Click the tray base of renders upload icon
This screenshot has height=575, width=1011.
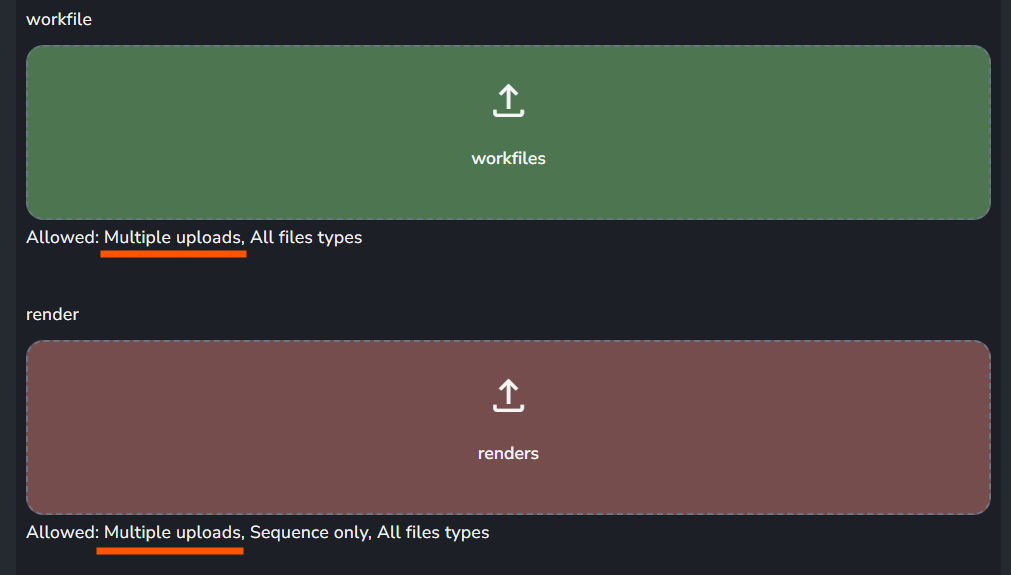pos(508,408)
